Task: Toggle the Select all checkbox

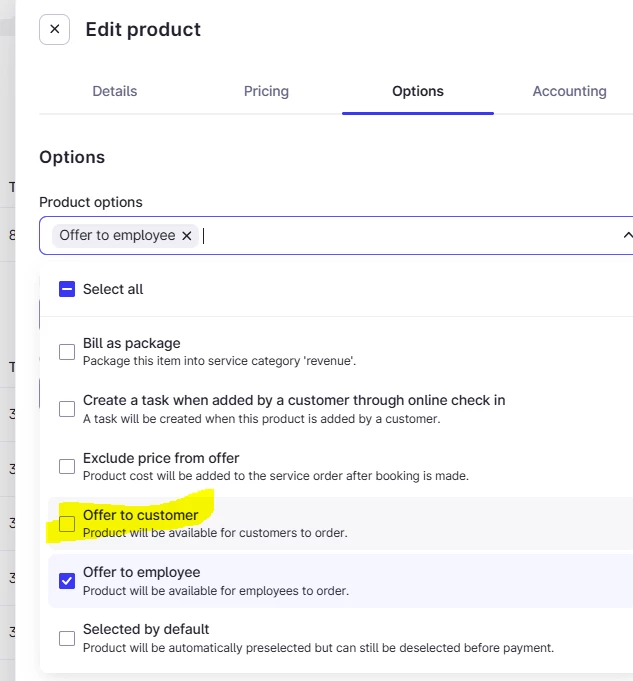Action: click(x=67, y=289)
